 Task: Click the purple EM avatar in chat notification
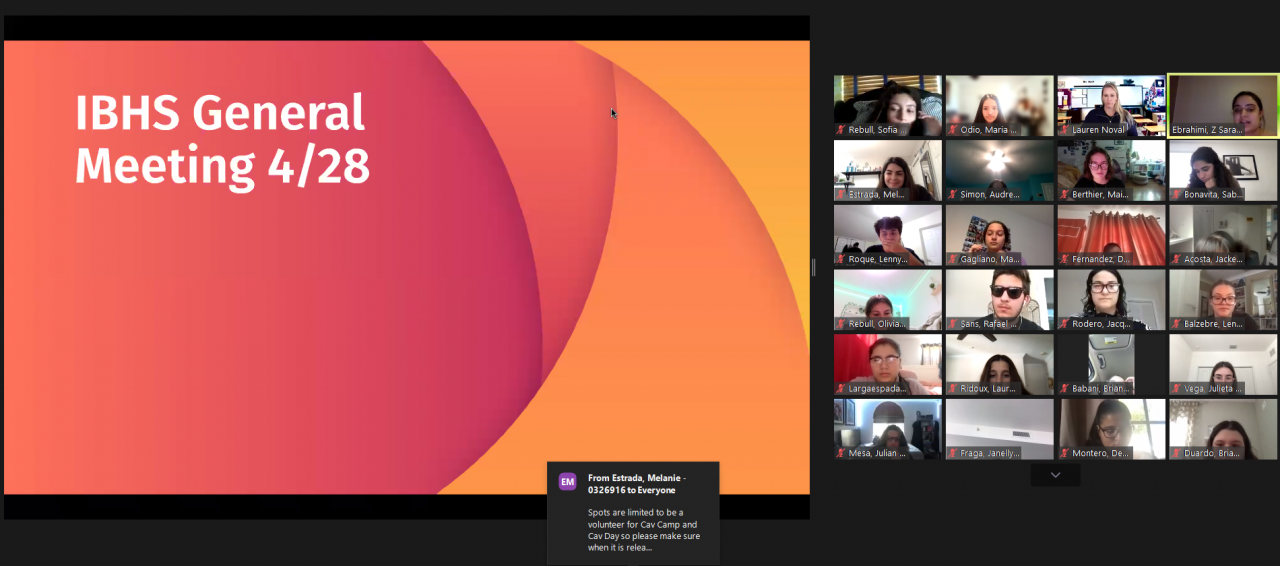coord(567,482)
